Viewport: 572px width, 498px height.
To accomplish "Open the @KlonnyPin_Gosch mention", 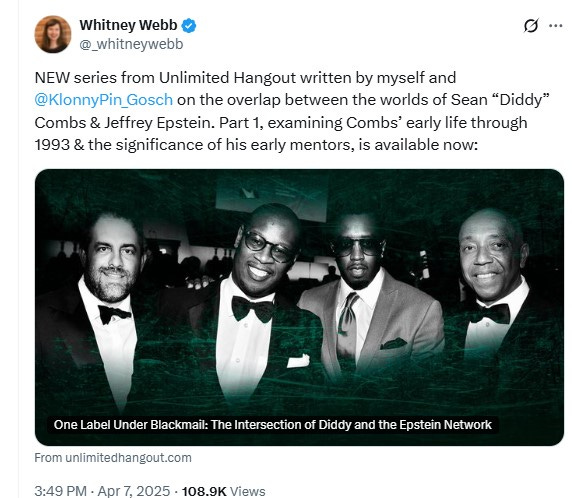I will [104, 100].
